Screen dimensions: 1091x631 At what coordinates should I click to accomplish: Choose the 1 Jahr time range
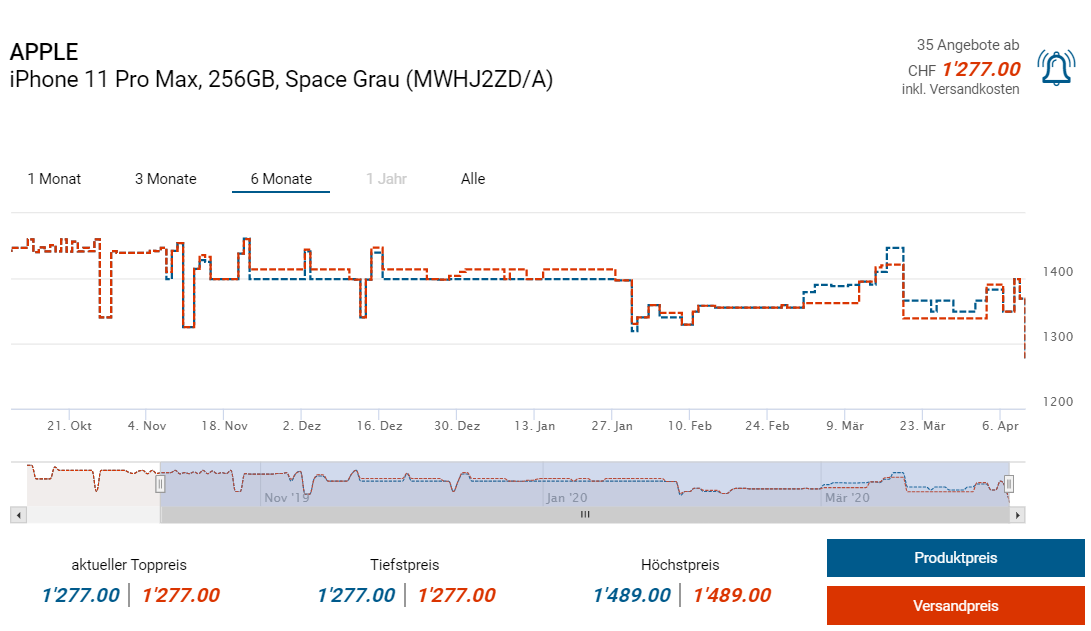384,179
